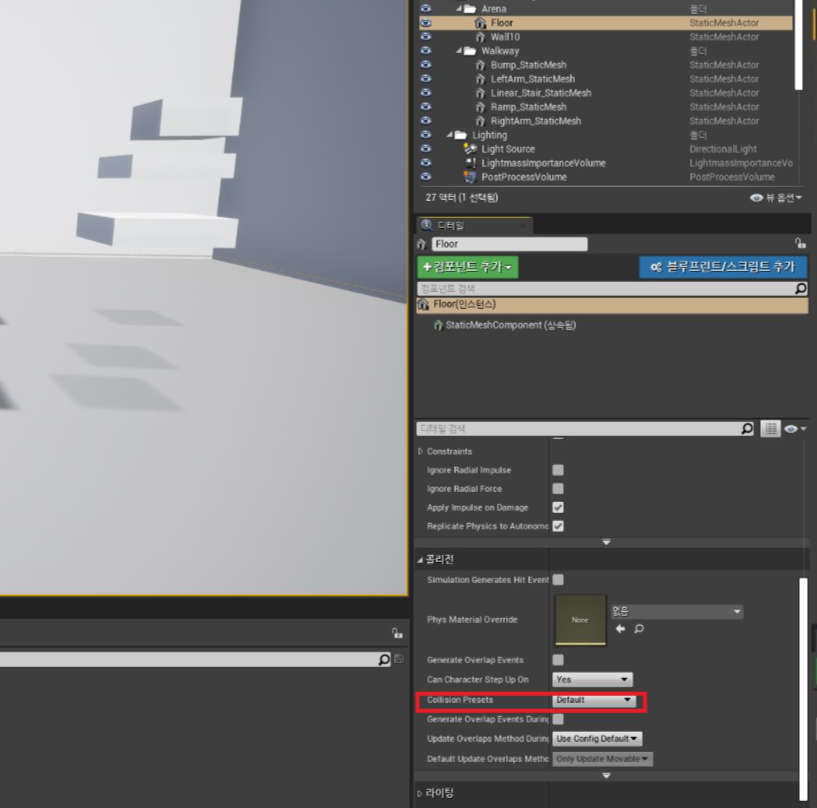
Task: Collapse the Arena folder
Action: 459,9
